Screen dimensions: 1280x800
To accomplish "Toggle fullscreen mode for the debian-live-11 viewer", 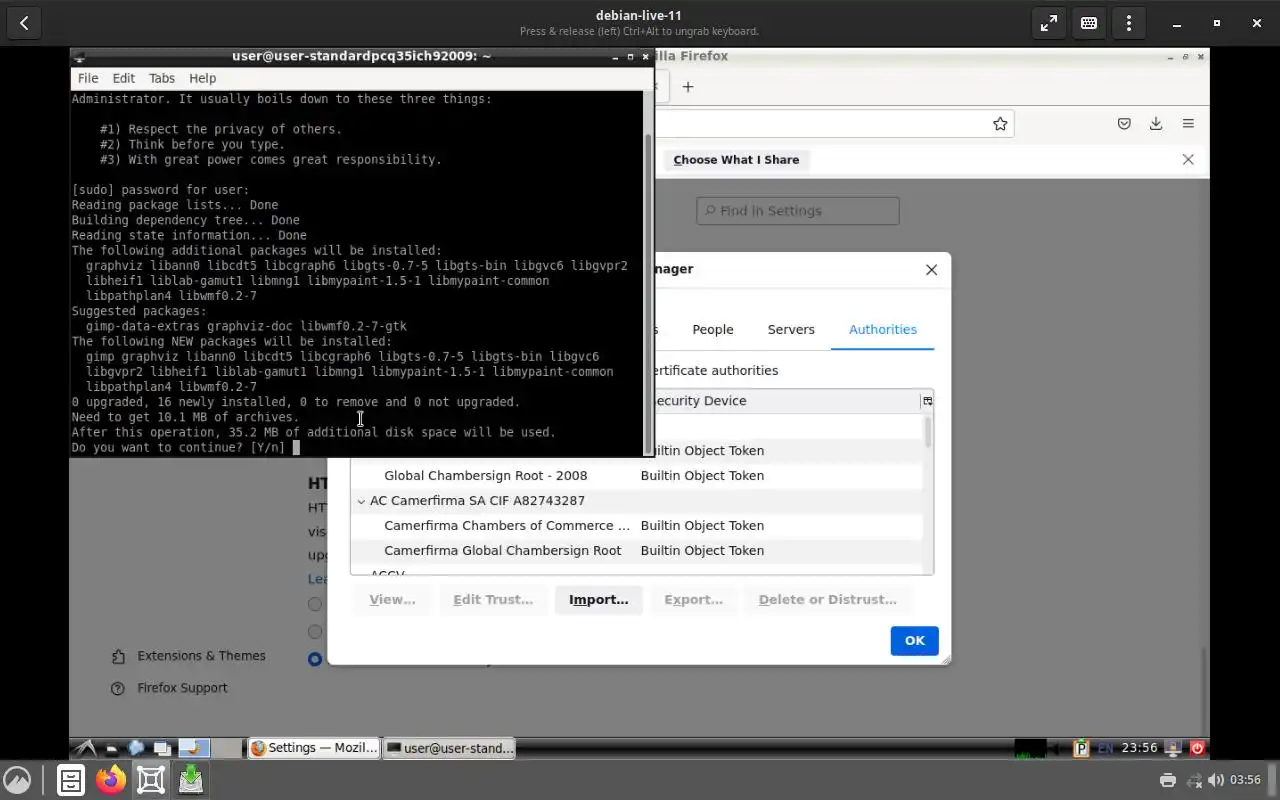I will [x=1049, y=23].
